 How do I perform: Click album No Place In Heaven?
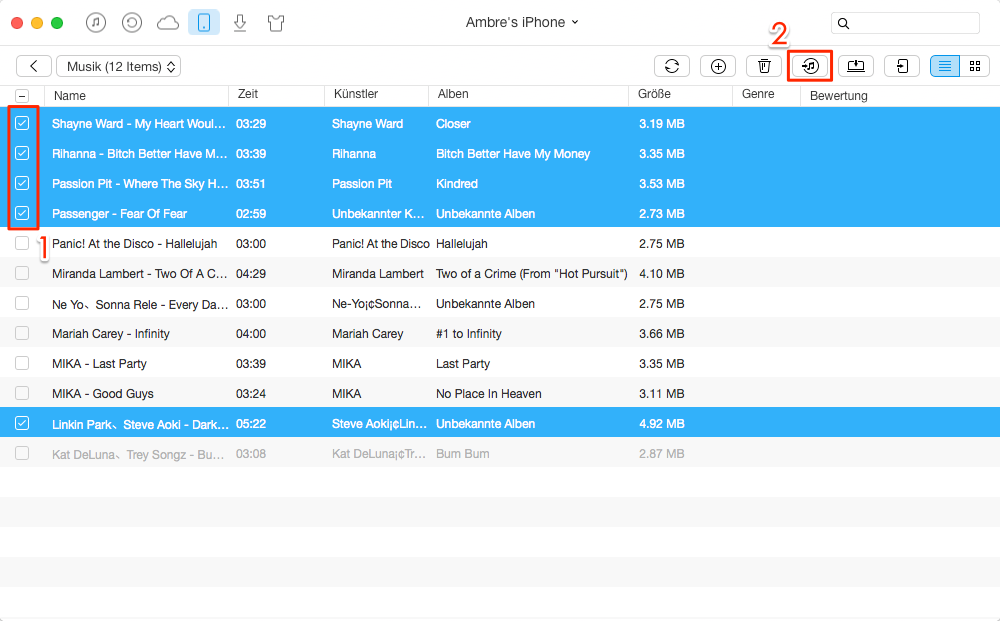[489, 393]
